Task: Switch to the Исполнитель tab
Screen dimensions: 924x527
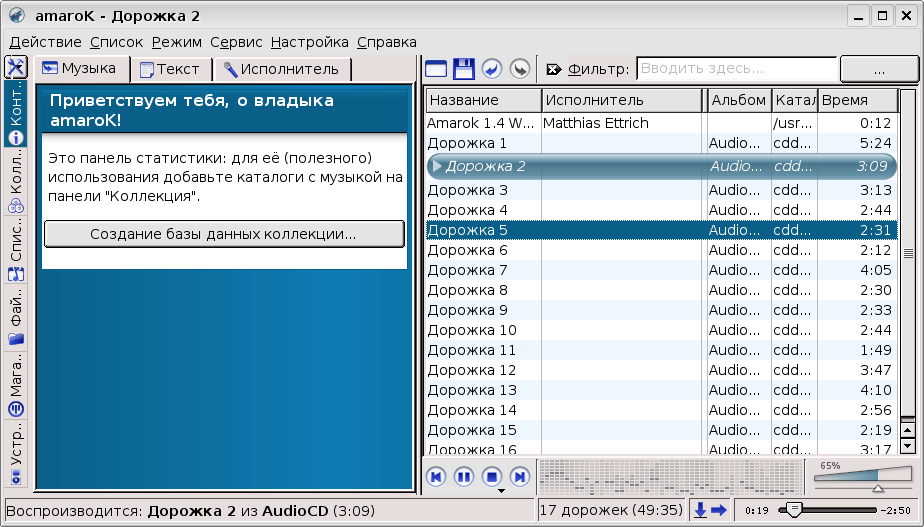Action: pos(282,70)
